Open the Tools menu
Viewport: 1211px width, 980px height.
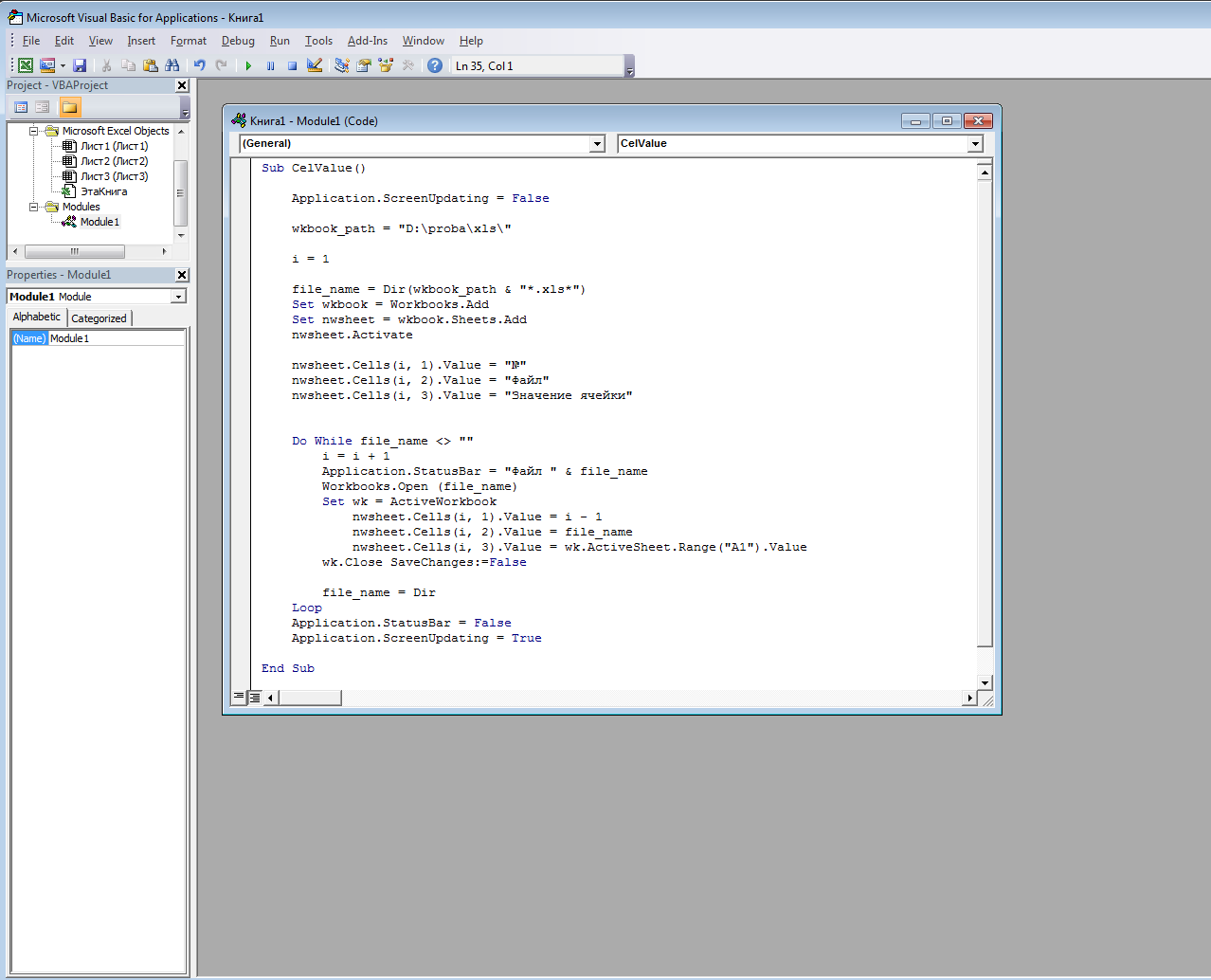318,41
